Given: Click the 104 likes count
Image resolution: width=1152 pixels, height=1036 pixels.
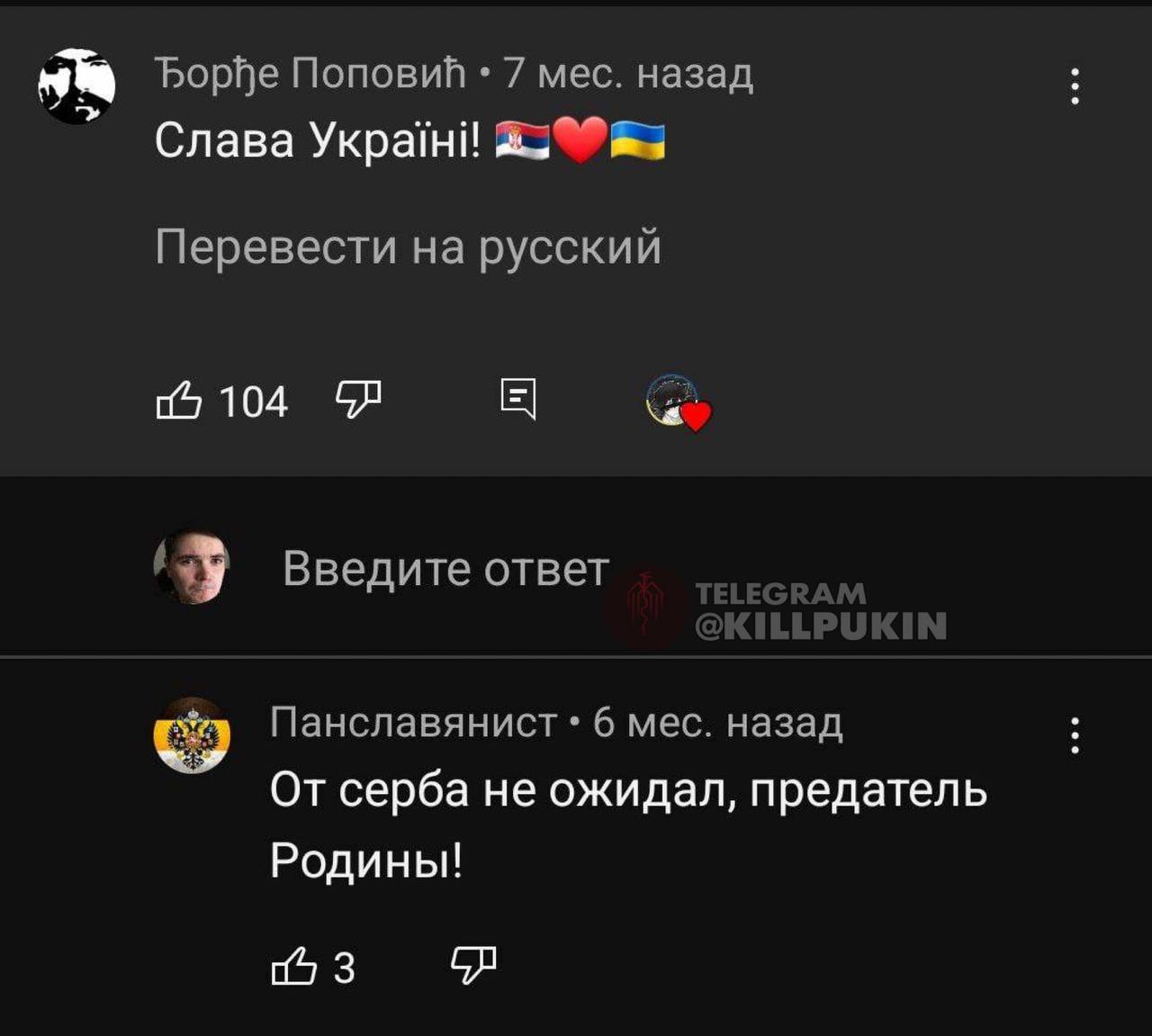Looking at the screenshot, I should pyautogui.click(x=253, y=401).
